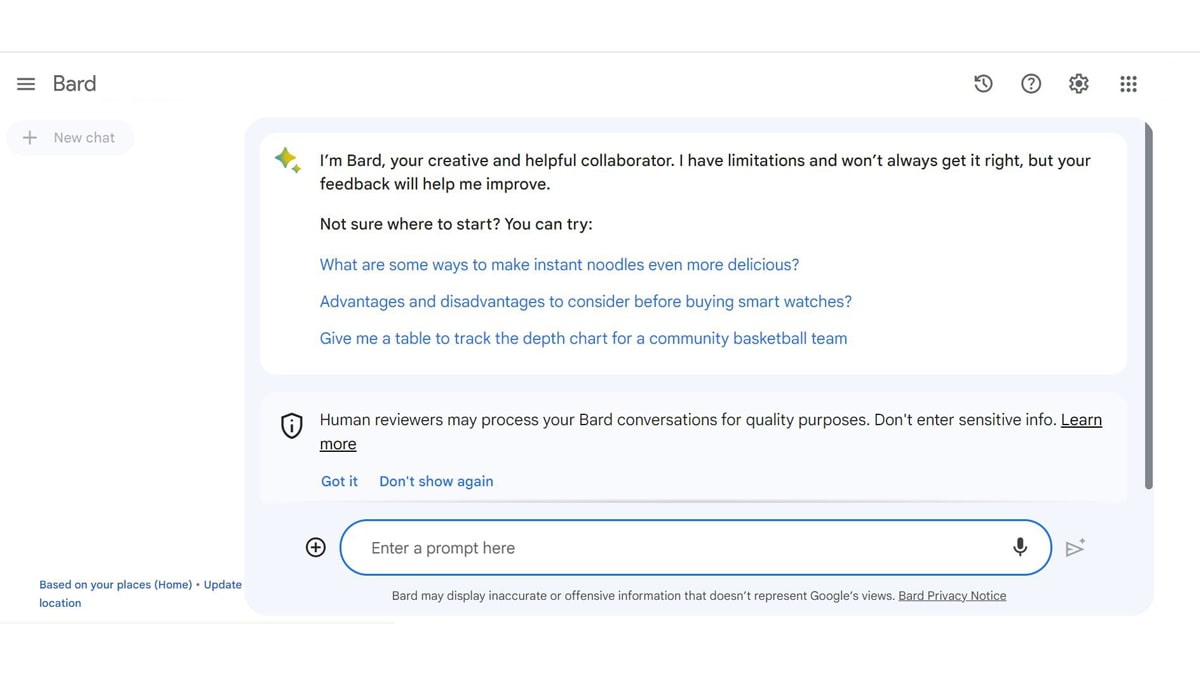
Task: Click the help question mark icon
Action: (x=1031, y=84)
